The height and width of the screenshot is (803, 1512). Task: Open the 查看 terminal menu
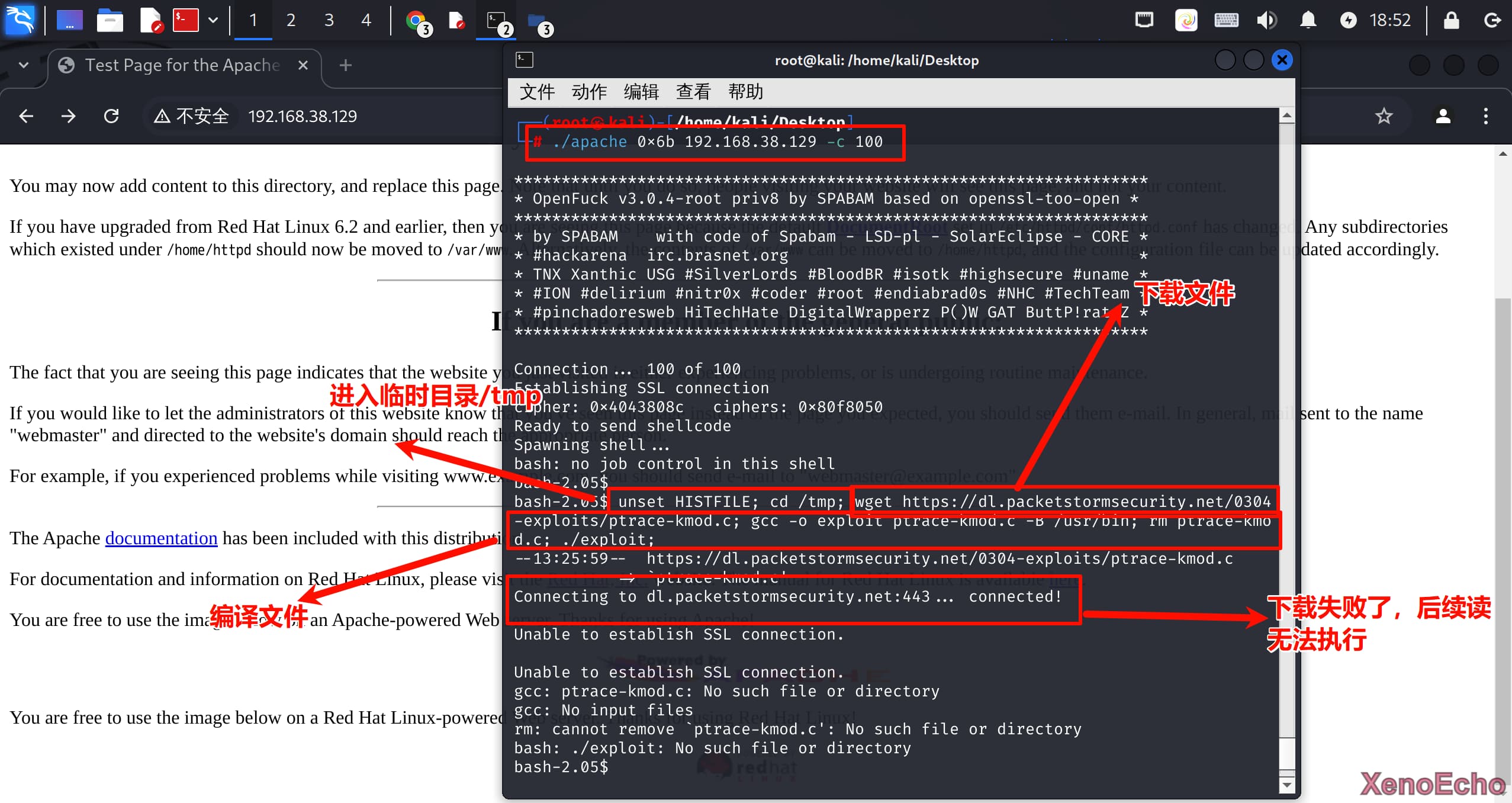click(x=693, y=92)
